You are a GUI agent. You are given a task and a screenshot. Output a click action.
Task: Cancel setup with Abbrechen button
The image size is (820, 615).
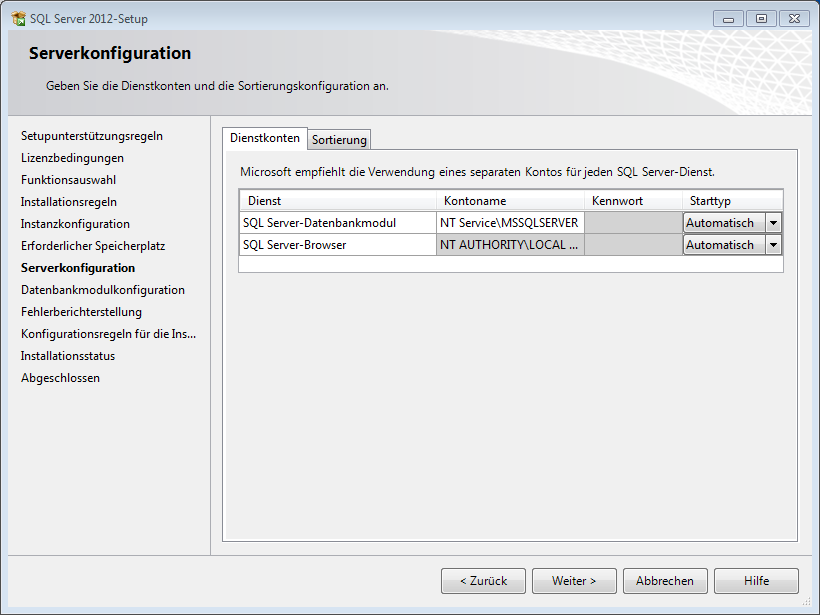click(665, 581)
